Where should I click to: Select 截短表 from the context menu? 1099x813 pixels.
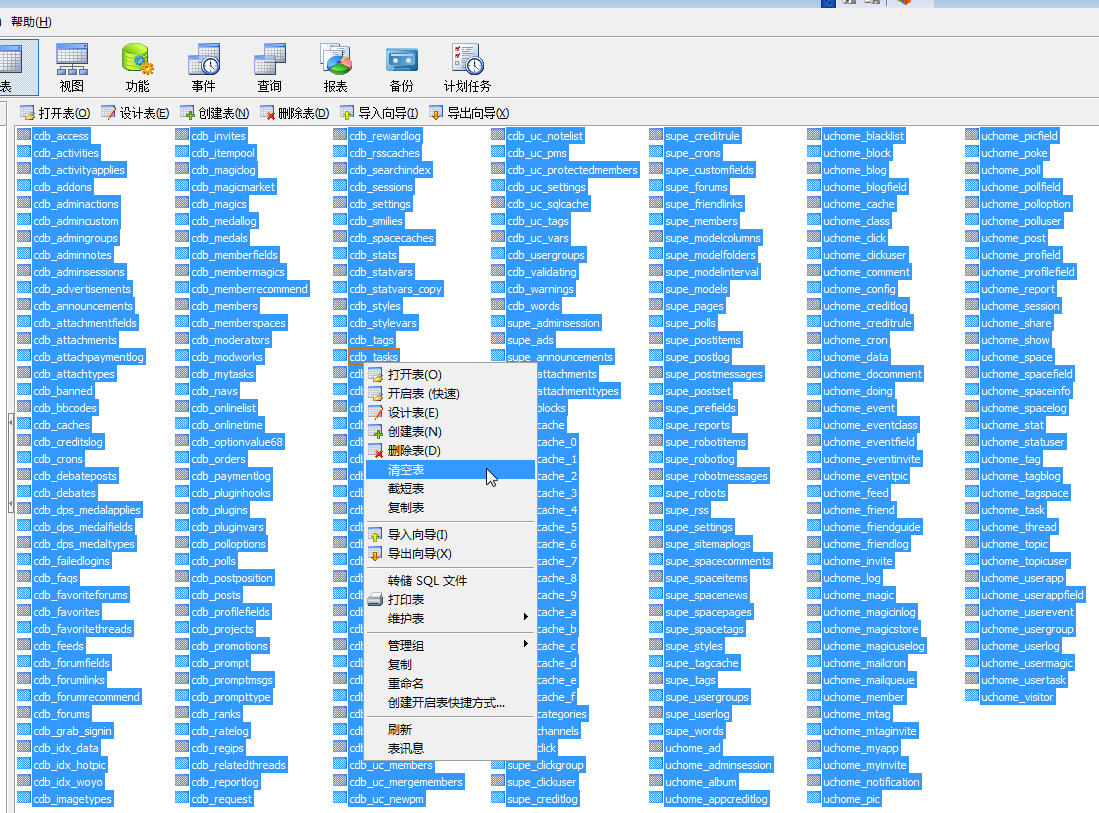tap(406, 489)
